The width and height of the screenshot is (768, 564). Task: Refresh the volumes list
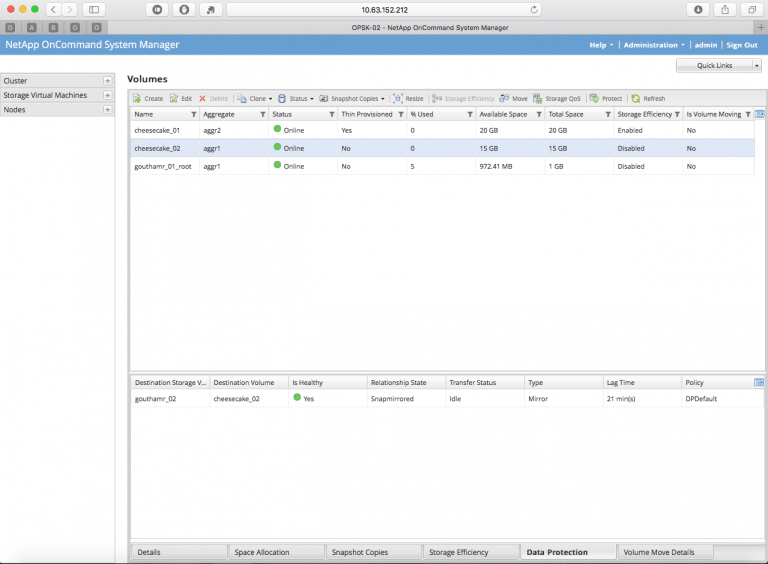click(x=636, y=99)
